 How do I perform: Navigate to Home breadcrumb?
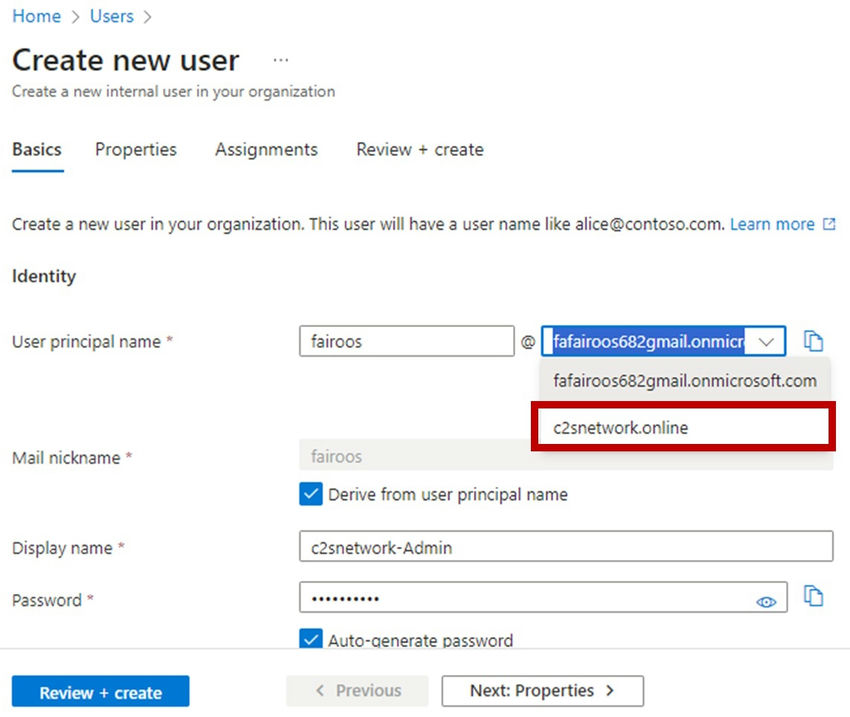pyautogui.click(x=36, y=16)
